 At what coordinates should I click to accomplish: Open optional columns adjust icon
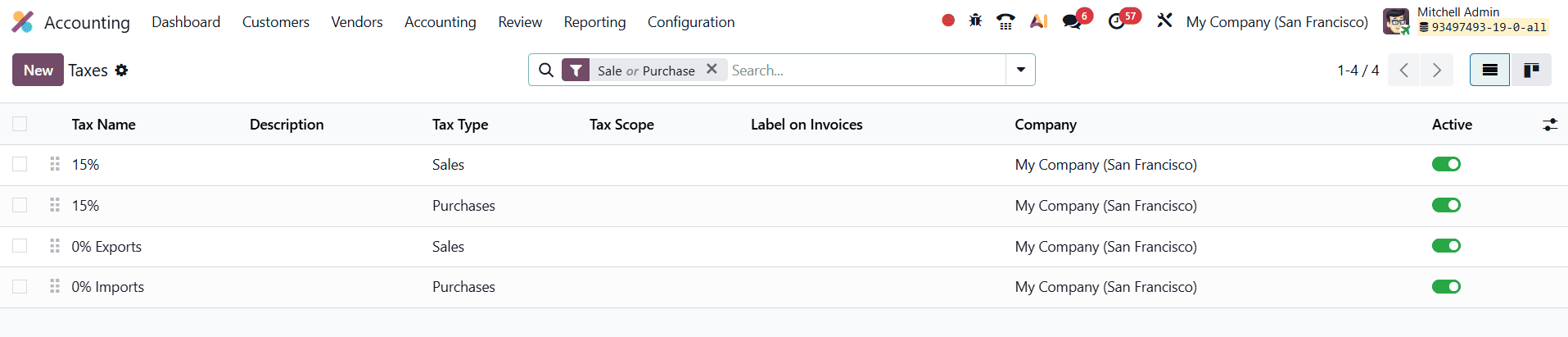(1550, 125)
